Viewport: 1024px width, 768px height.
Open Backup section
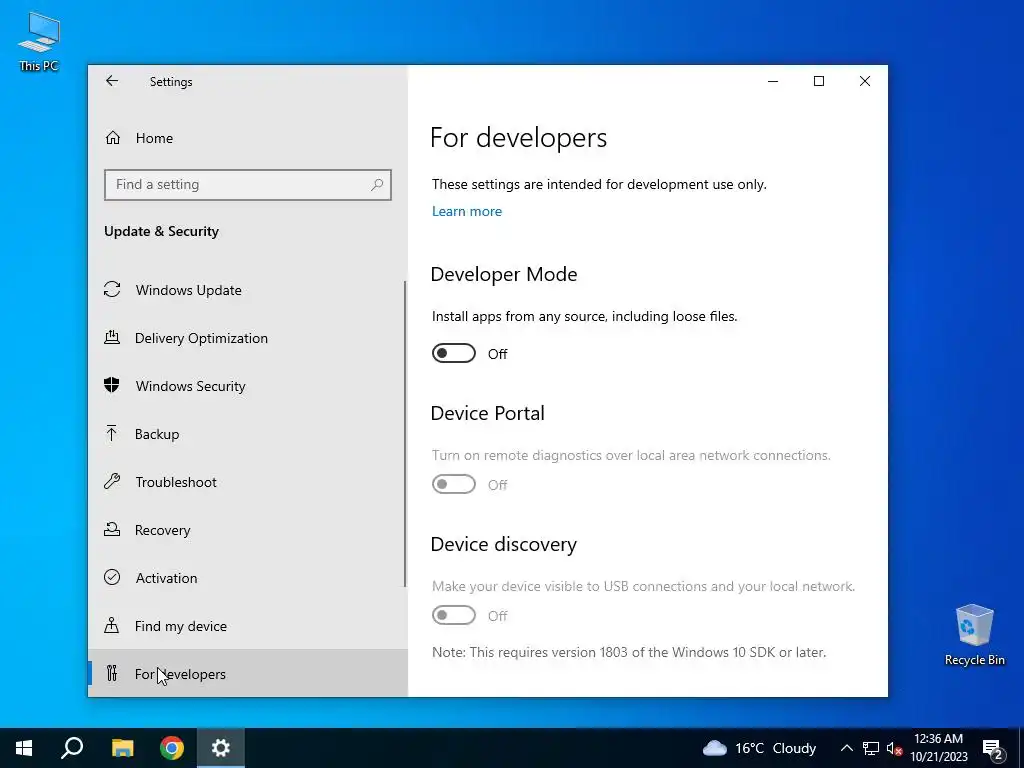[x=248, y=434]
